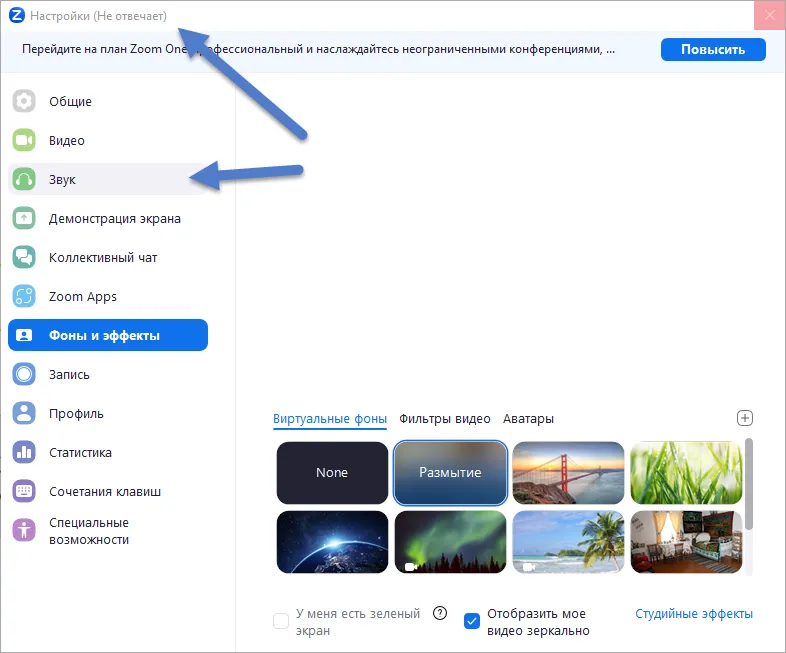786x653 pixels.
Task: Switch to Фильтры видео tab
Action: click(445, 419)
